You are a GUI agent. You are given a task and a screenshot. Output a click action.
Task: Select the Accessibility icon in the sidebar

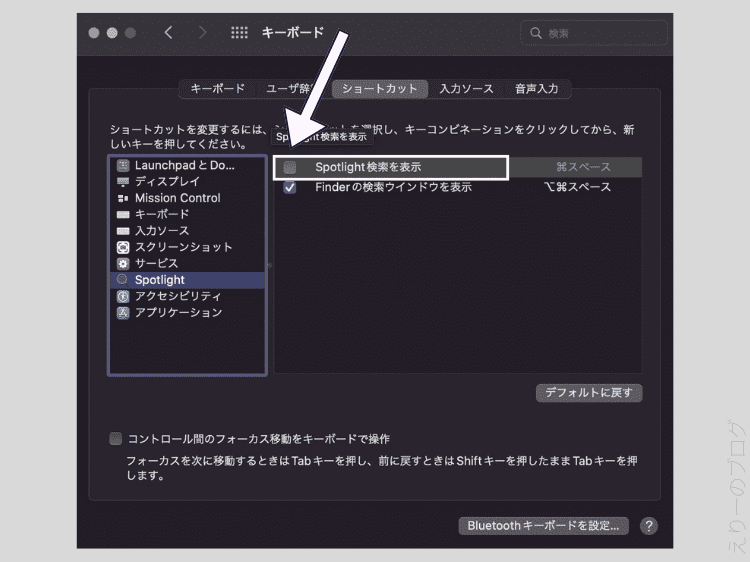coord(123,296)
